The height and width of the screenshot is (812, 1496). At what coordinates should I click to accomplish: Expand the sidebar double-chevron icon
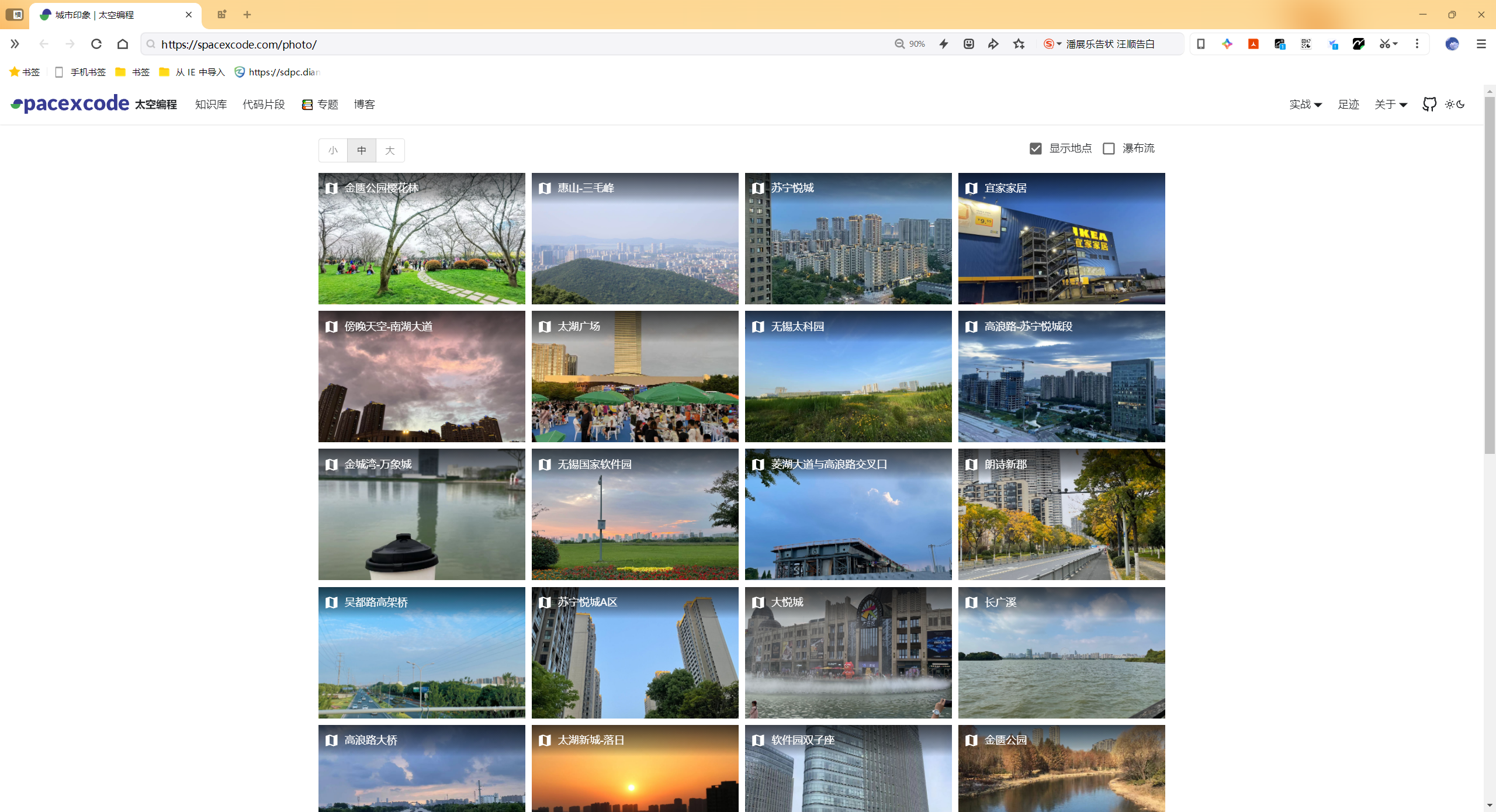tap(15, 44)
